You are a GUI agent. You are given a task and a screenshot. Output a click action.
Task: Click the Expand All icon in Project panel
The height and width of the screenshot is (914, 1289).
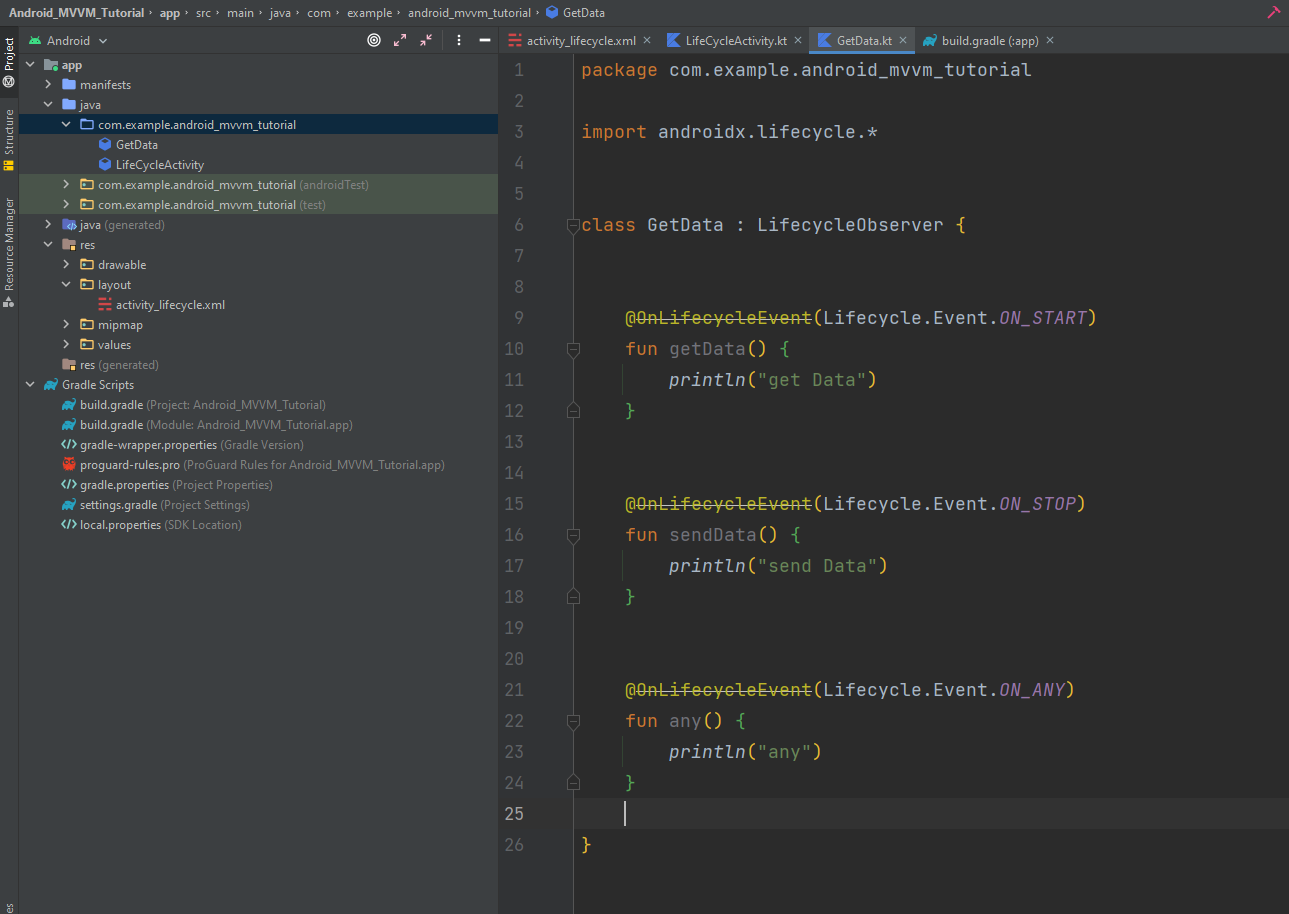(400, 41)
